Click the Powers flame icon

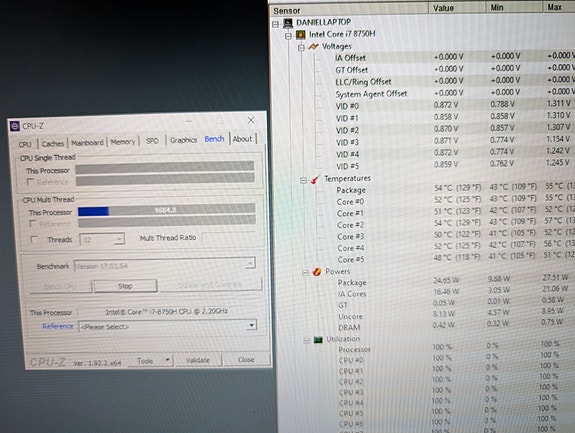[316, 272]
